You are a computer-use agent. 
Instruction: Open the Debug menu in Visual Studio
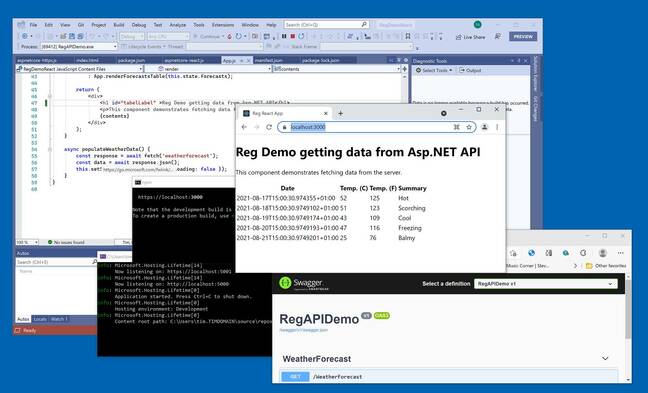(x=139, y=25)
